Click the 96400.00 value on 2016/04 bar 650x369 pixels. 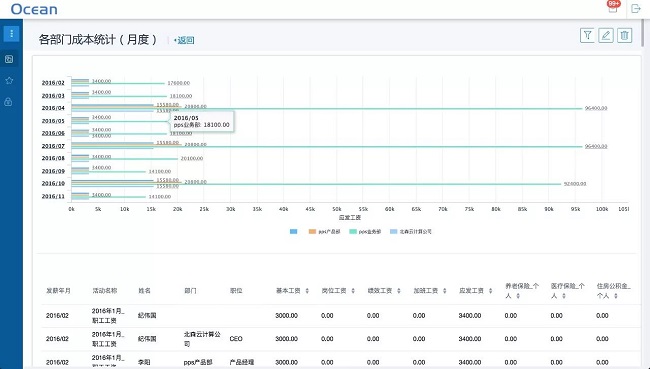coord(596,108)
